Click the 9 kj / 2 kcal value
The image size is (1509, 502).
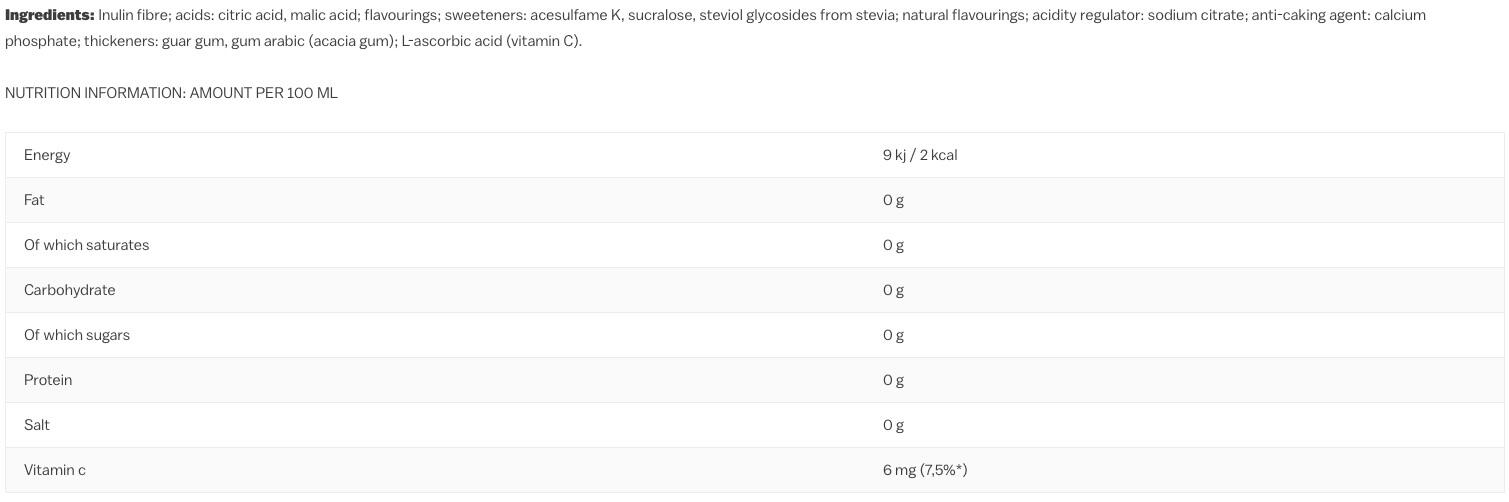tap(920, 155)
